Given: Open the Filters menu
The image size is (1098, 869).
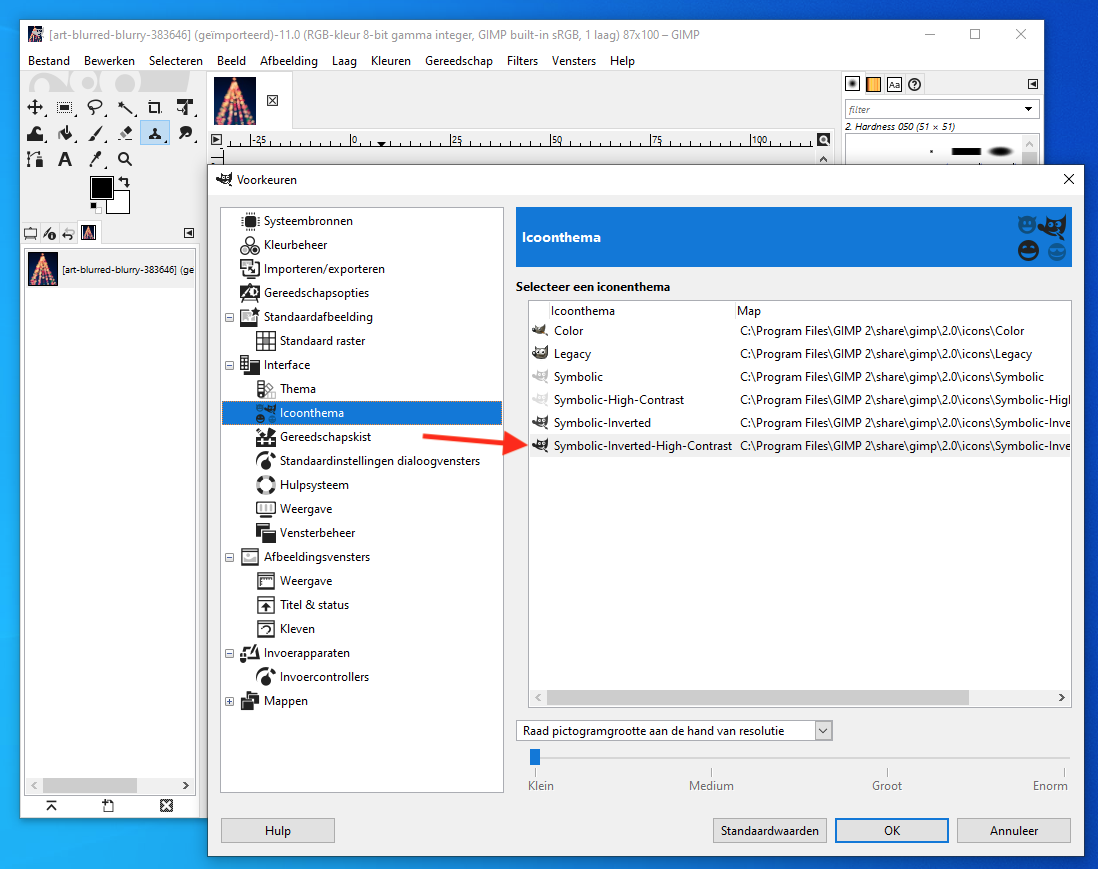Looking at the screenshot, I should pos(522,61).
